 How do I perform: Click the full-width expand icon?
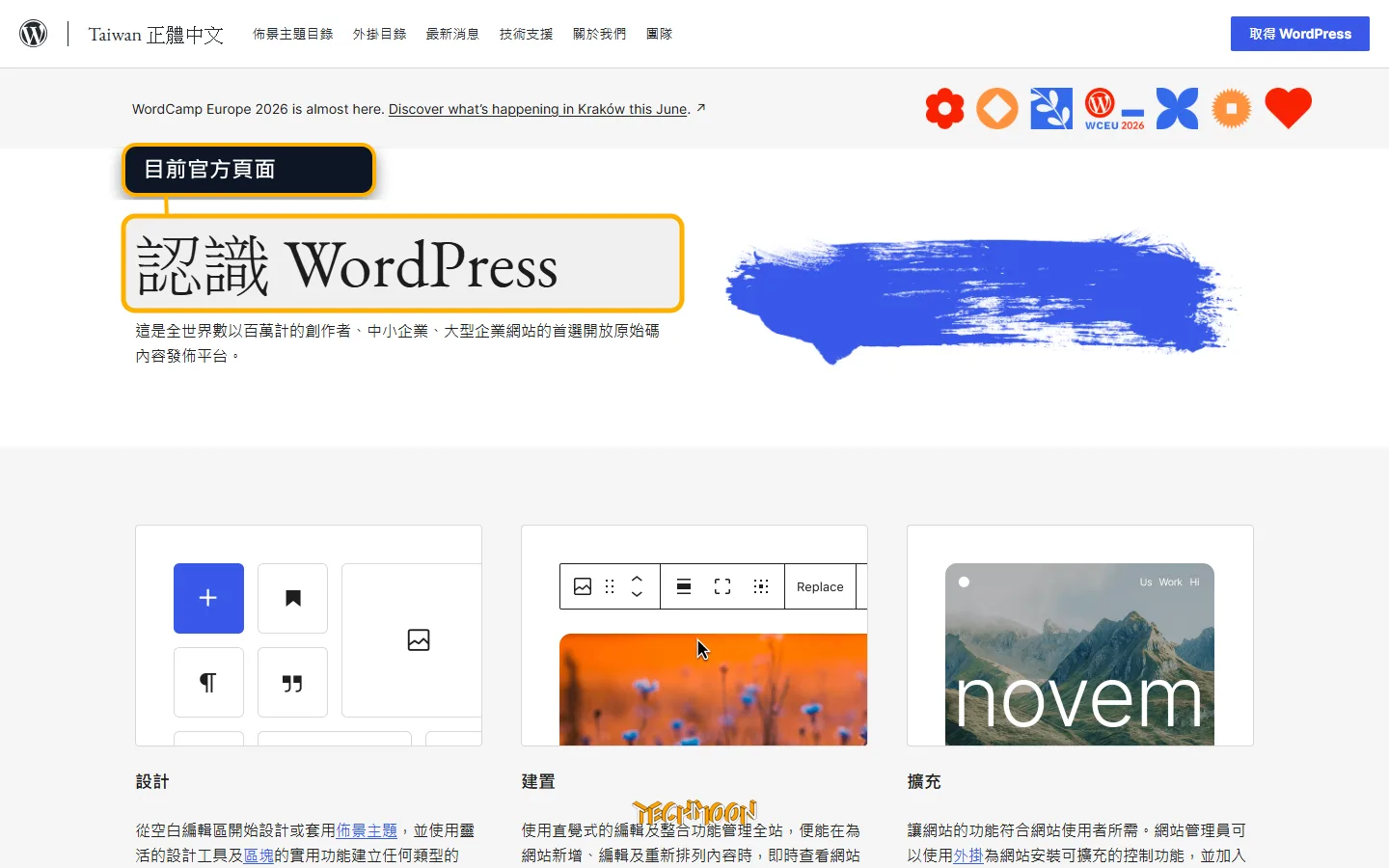(x=722, y=586)
